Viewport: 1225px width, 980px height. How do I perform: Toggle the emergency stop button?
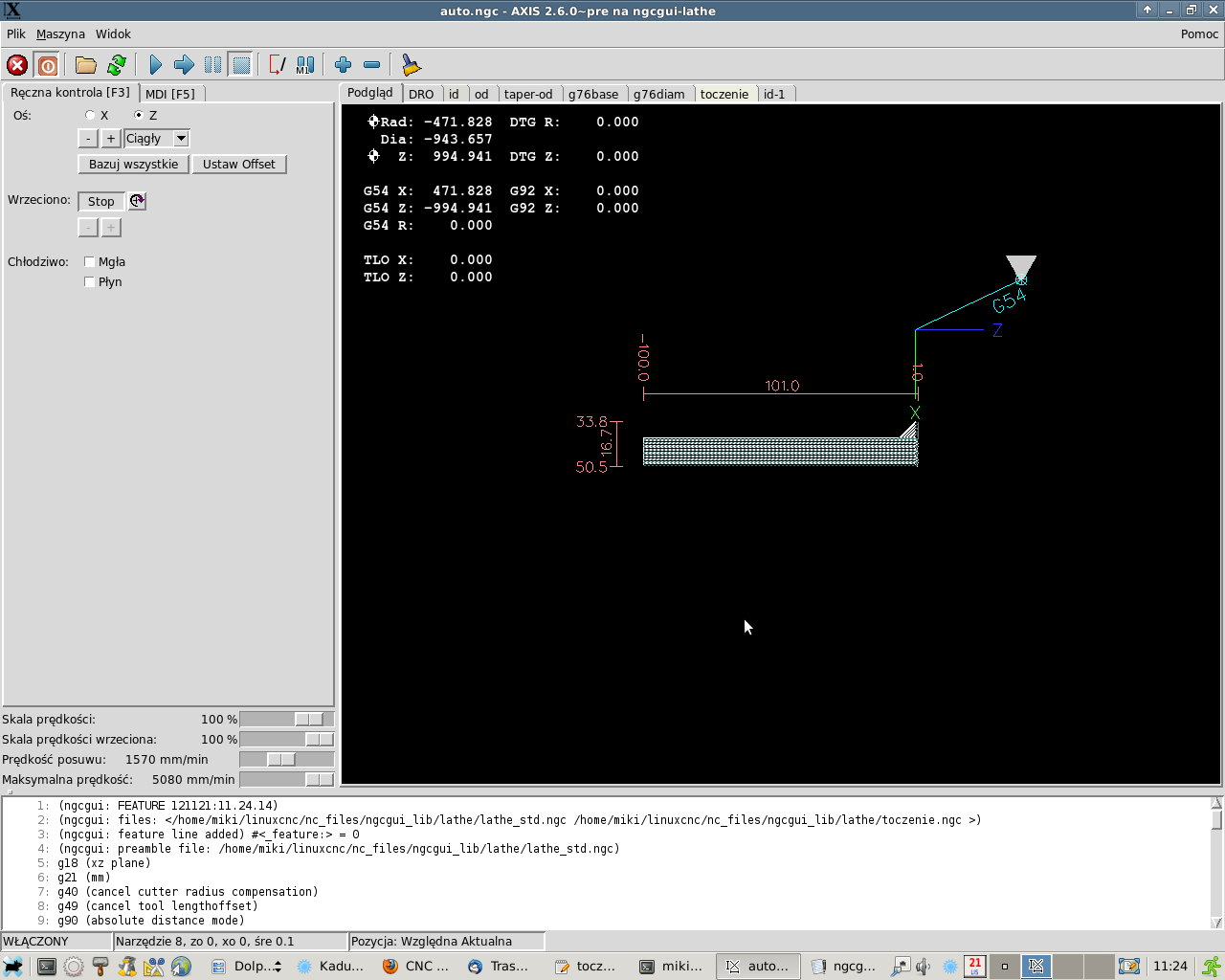pos(17,65)
